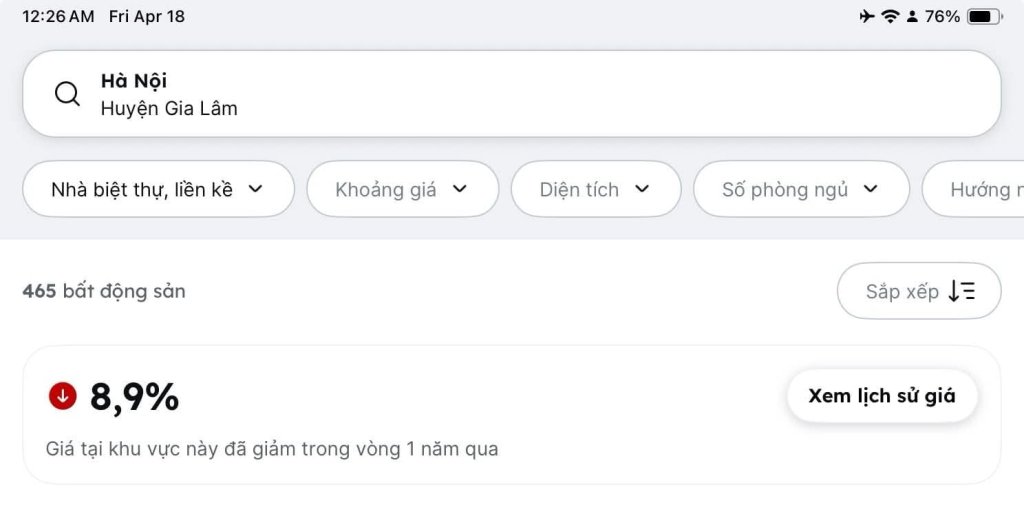Screen dimensions: 1024x514
Task: Click the red price-decrease arrow icon
Action: 63,395
